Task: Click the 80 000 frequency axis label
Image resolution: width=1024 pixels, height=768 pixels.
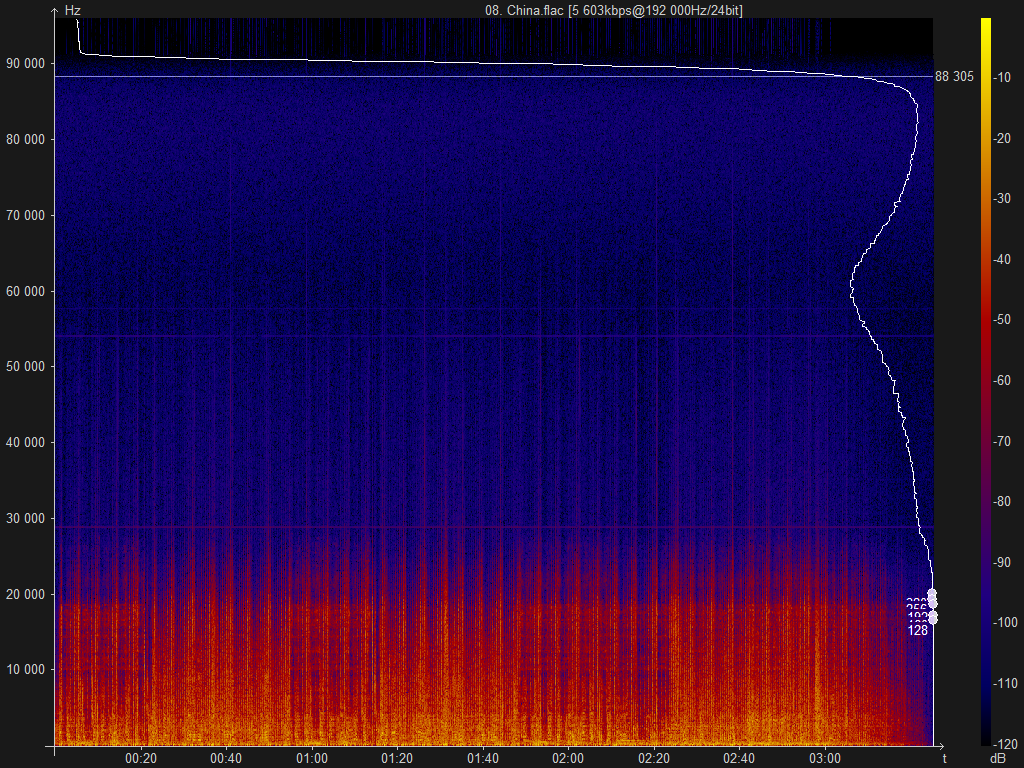Action: coord(26,139)
